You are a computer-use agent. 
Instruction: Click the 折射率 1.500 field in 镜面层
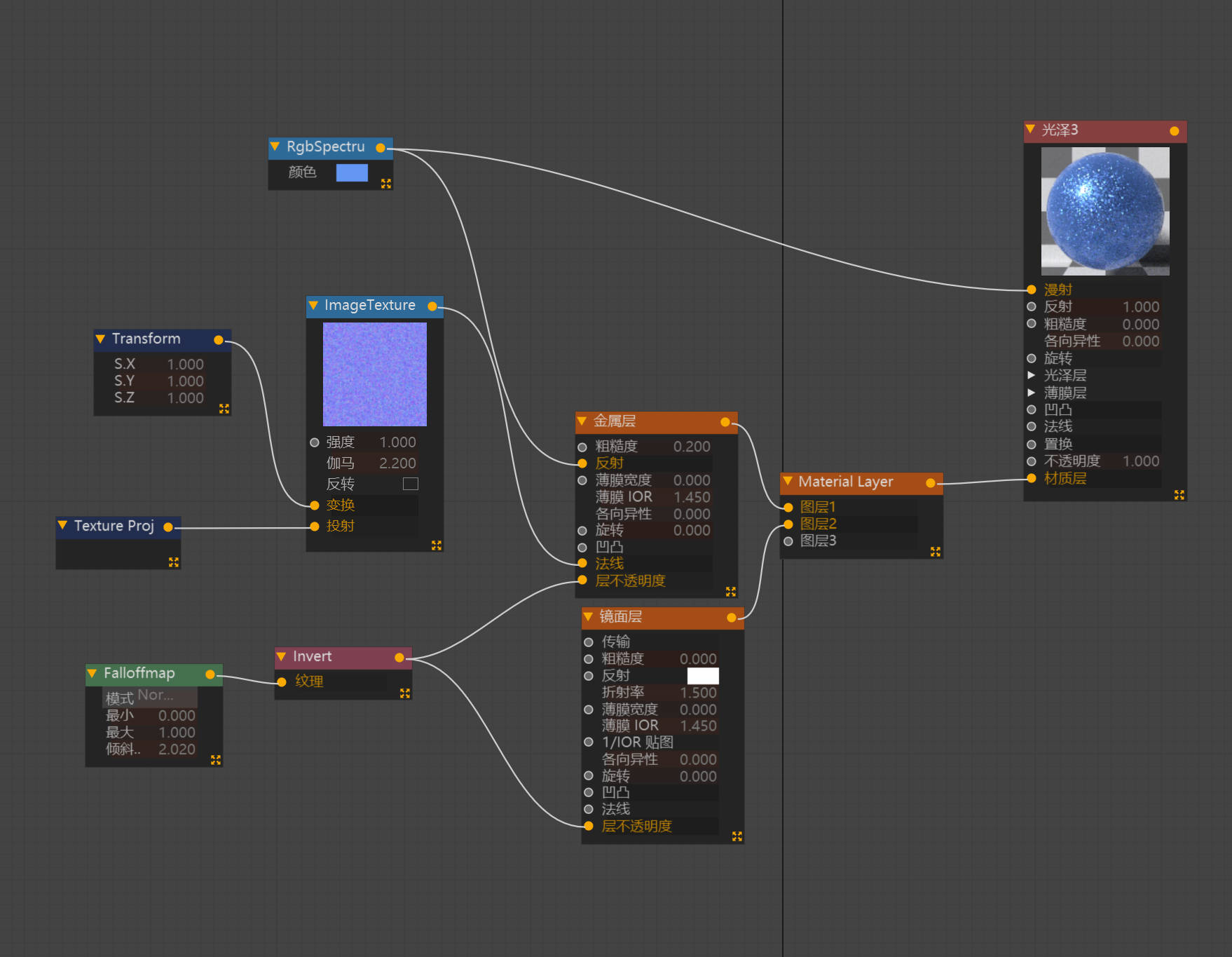(x=659, y=693)
